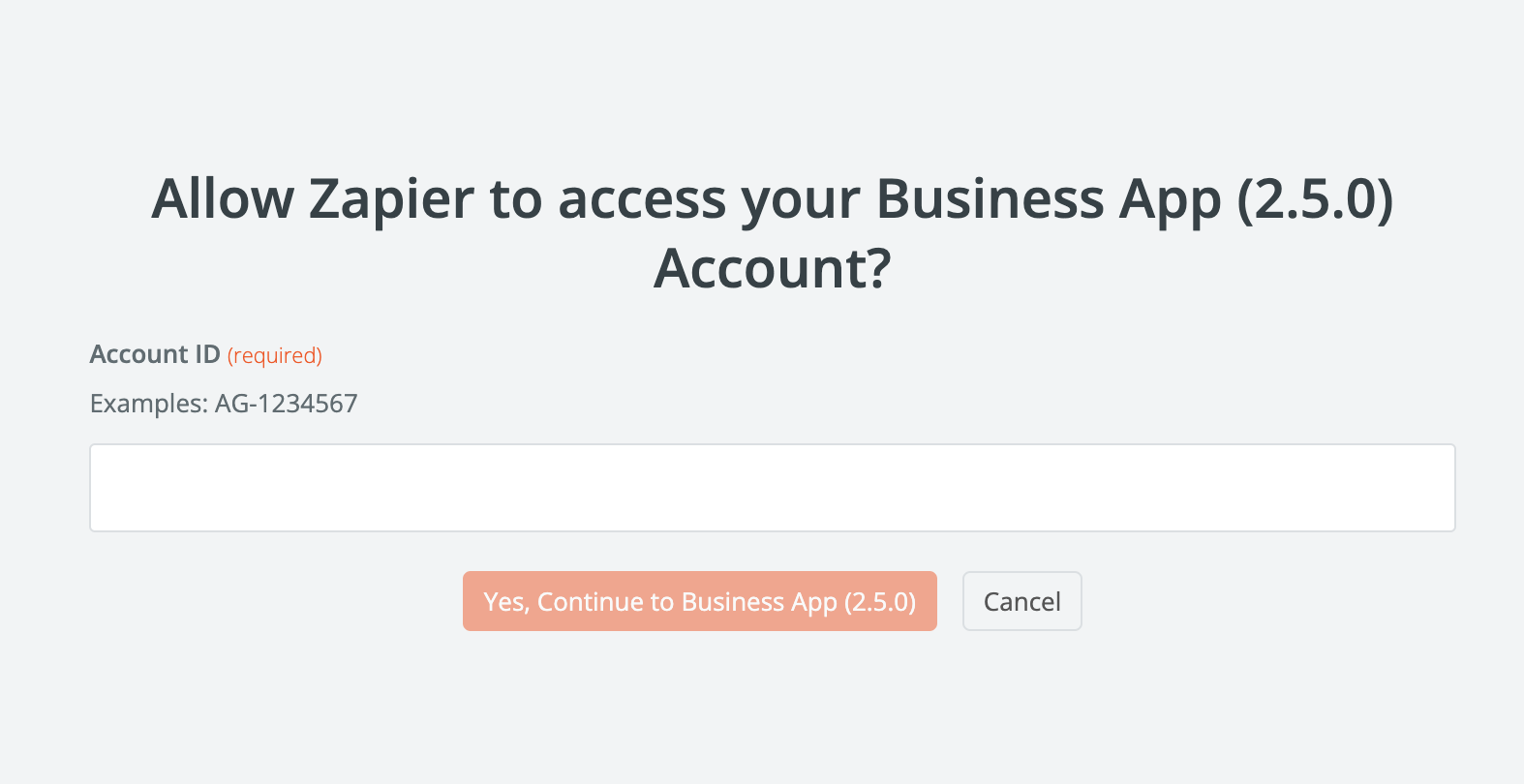Dismiss the dialog using Cancel
Screen dimensions: 1524x784
1021,601
